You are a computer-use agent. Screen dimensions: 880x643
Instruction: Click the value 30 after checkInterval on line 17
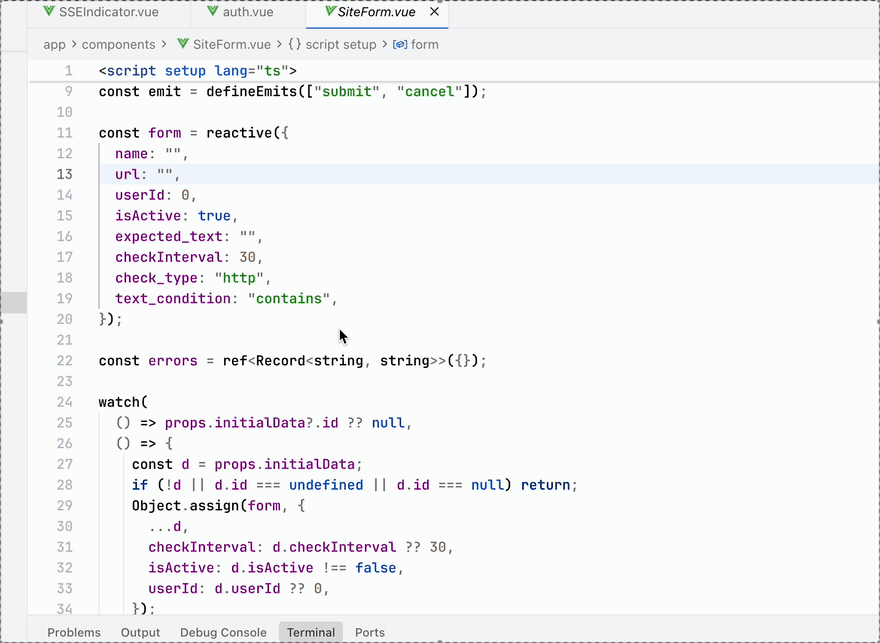click(x=248, y=258)
